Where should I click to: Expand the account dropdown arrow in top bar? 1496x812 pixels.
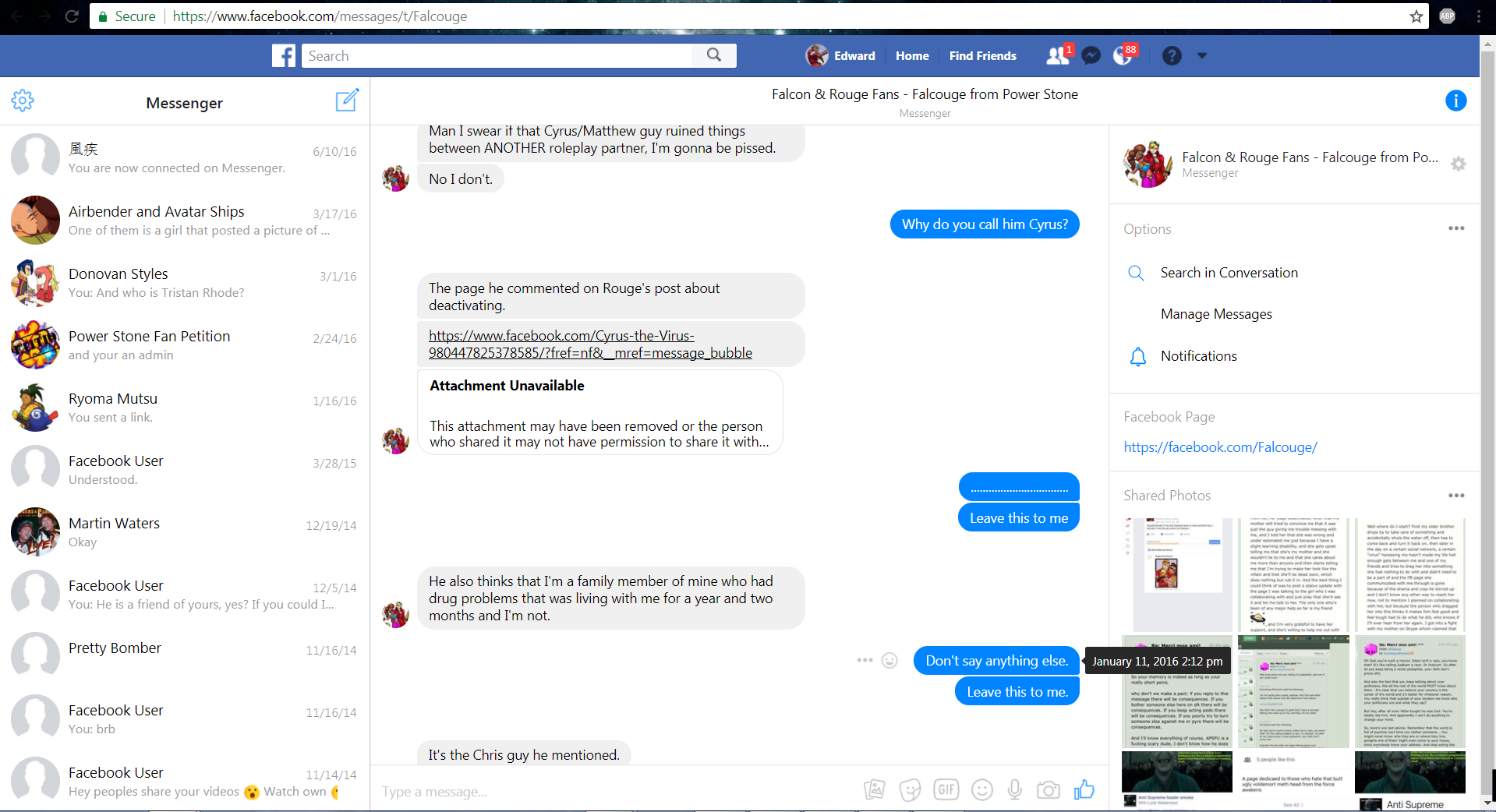coord(1202,55)
